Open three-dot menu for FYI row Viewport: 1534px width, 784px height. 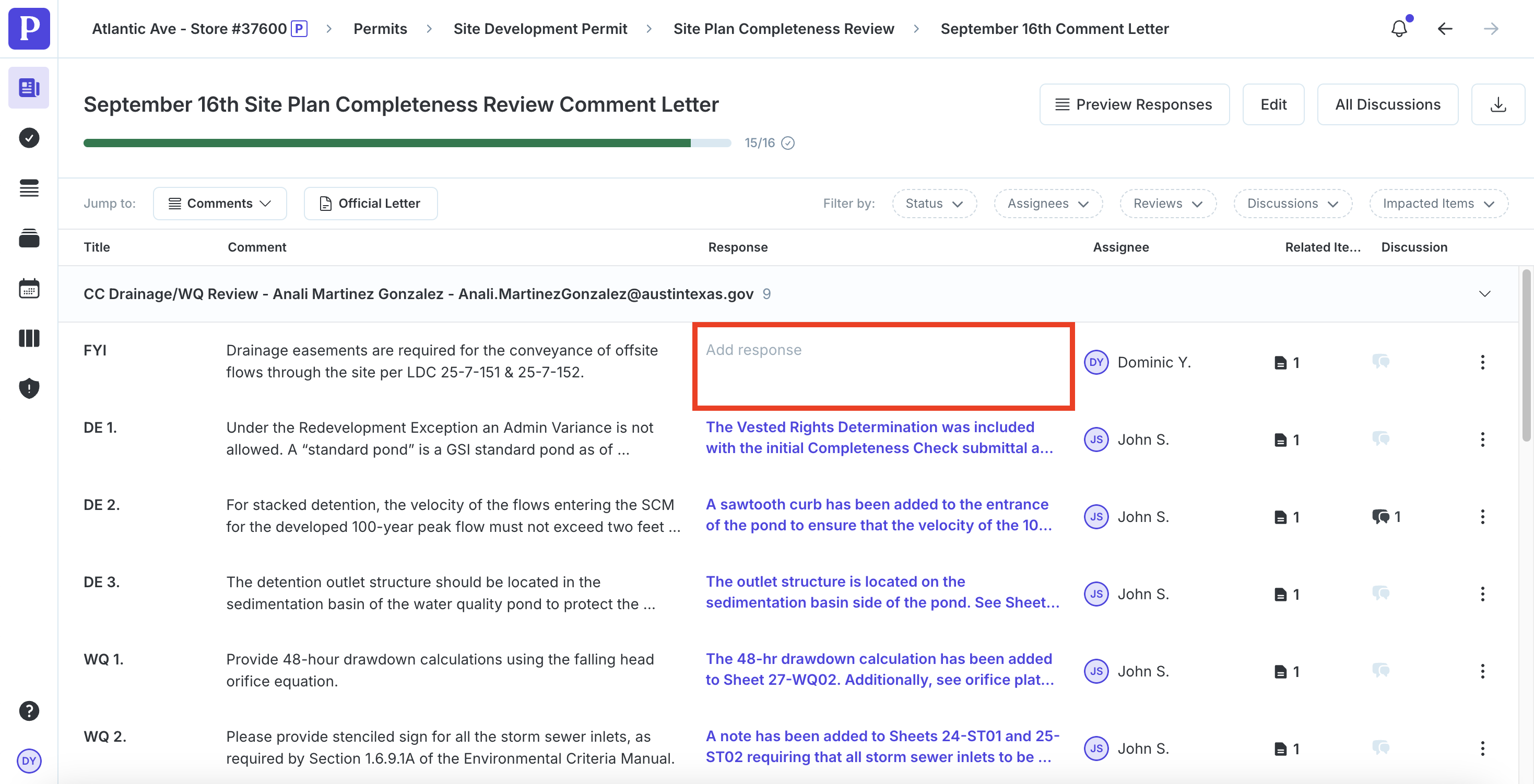click(1482, 363)
